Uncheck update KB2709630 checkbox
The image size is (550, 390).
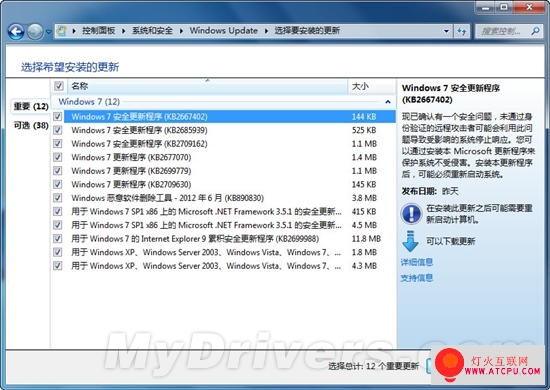pos(58,184)
